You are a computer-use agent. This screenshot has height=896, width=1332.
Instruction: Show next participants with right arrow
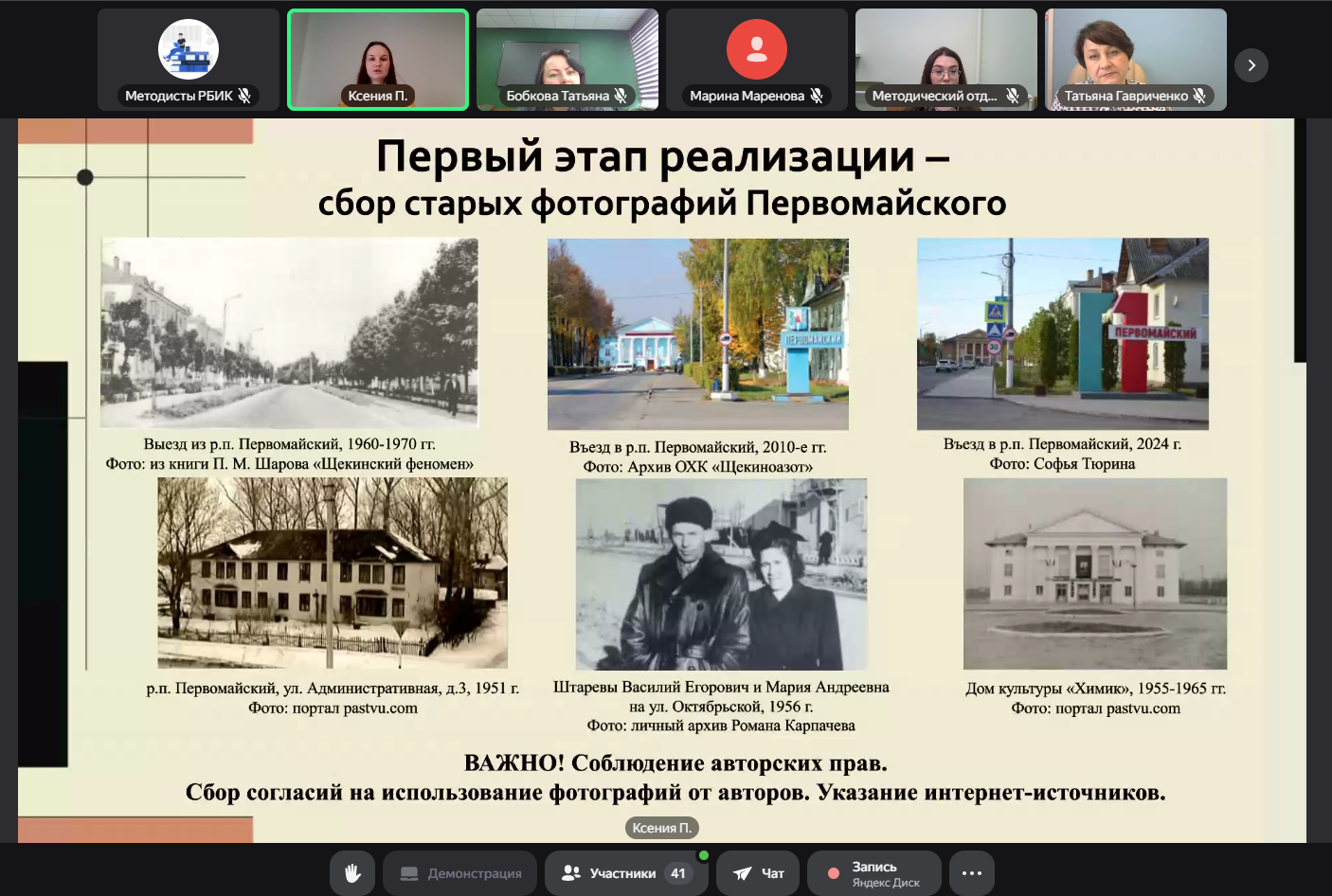1251,65
